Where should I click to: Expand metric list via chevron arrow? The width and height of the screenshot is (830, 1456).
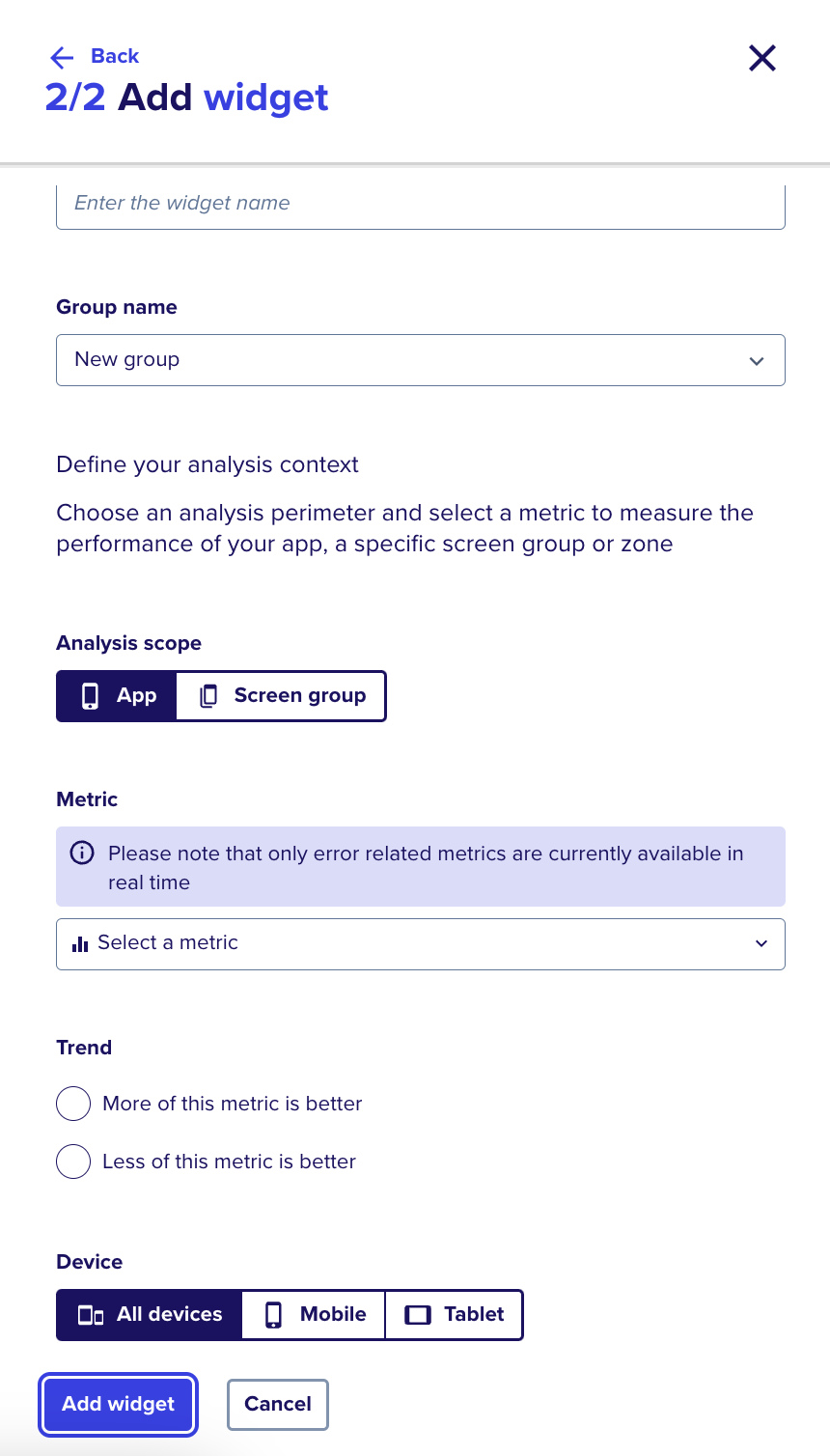761,943
